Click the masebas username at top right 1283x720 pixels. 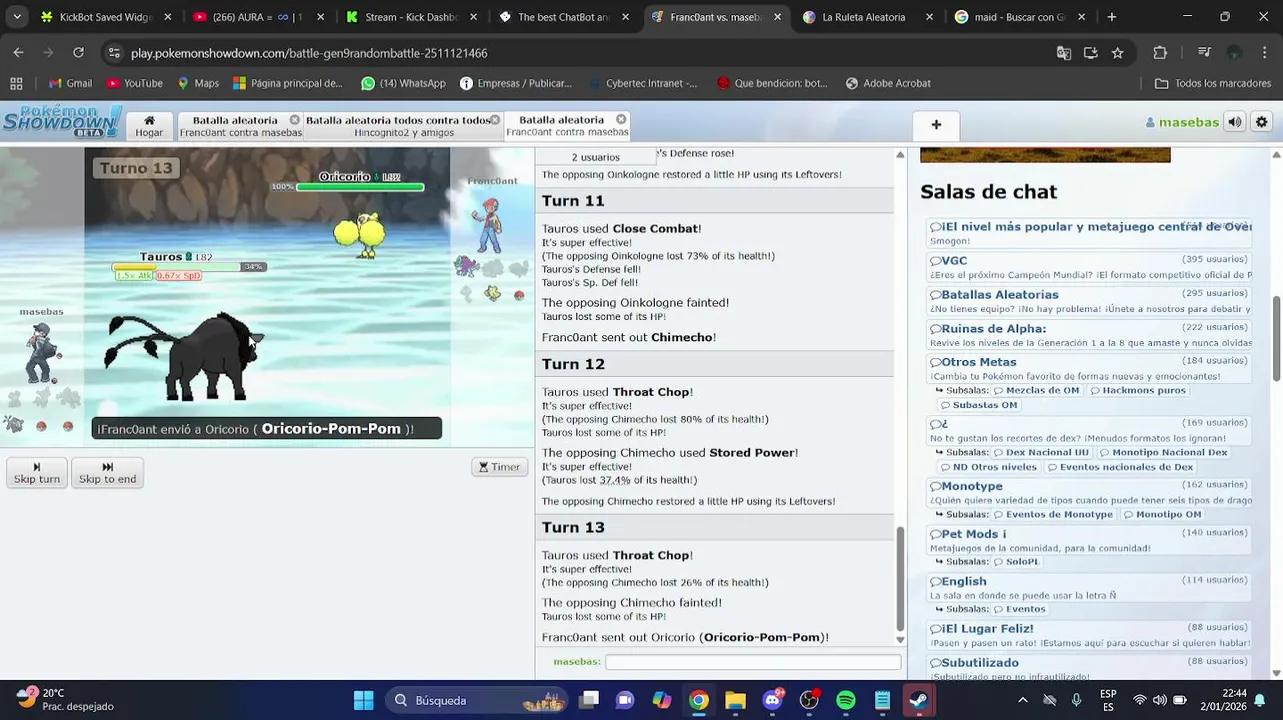click(1182, 122)
